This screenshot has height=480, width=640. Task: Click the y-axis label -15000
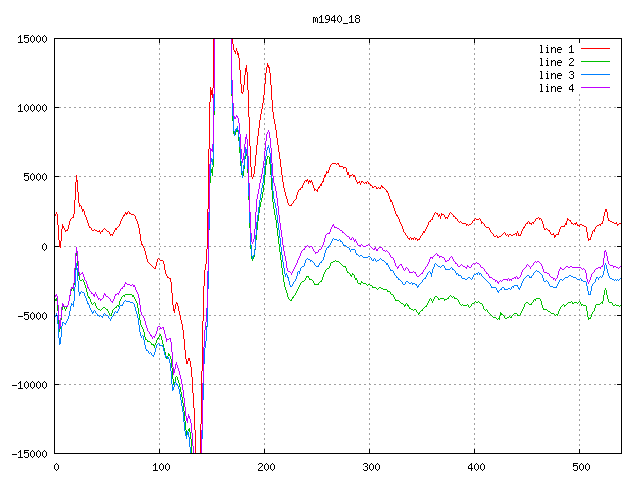(29, 454)
